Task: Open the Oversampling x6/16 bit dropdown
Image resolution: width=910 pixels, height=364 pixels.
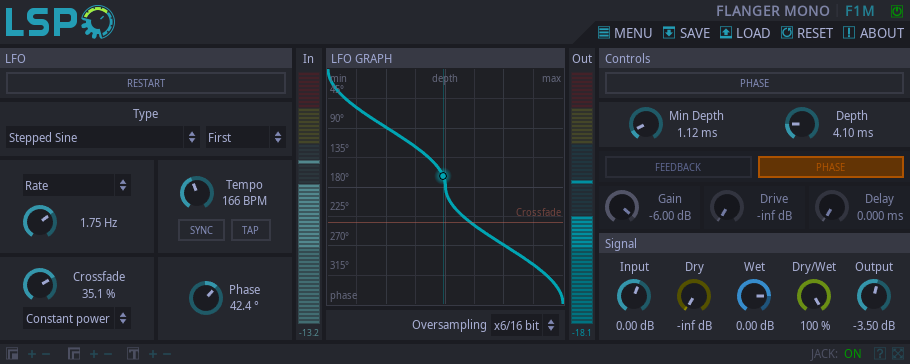Action: [525, 325]
